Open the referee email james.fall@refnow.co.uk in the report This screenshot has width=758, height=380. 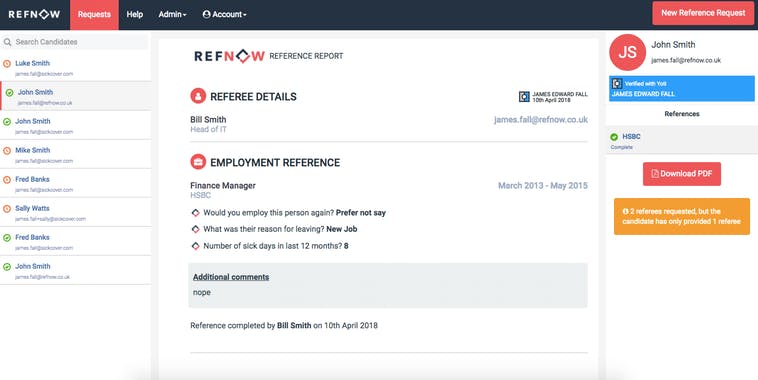click(541, 119)
